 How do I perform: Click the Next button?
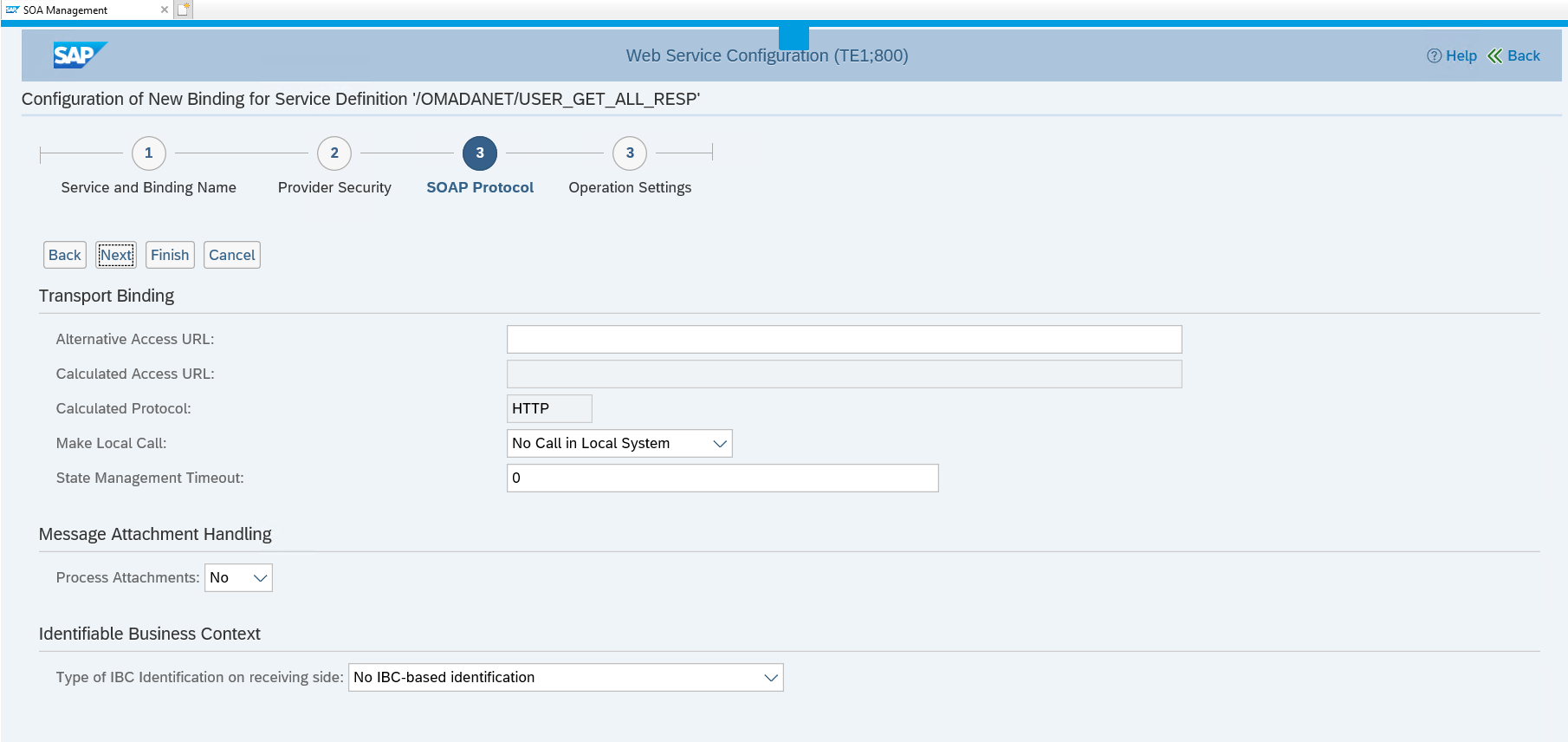[x=116, y=255]
